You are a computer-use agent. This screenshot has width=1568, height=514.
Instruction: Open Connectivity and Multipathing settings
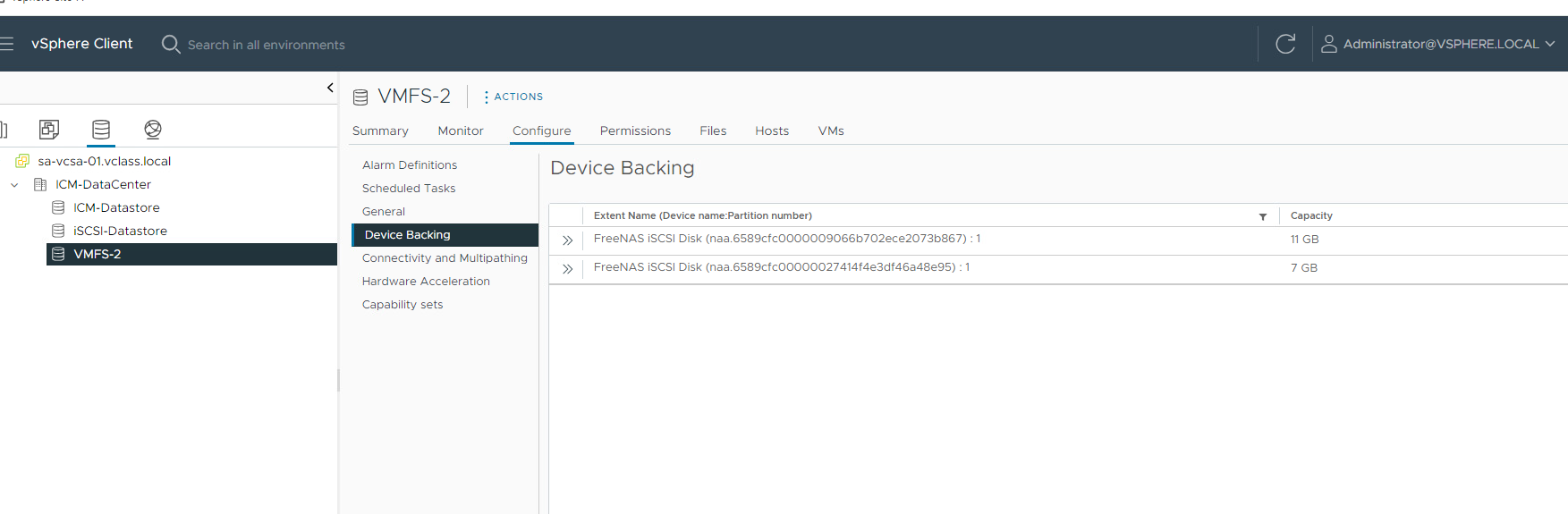[x=445, y=258]
